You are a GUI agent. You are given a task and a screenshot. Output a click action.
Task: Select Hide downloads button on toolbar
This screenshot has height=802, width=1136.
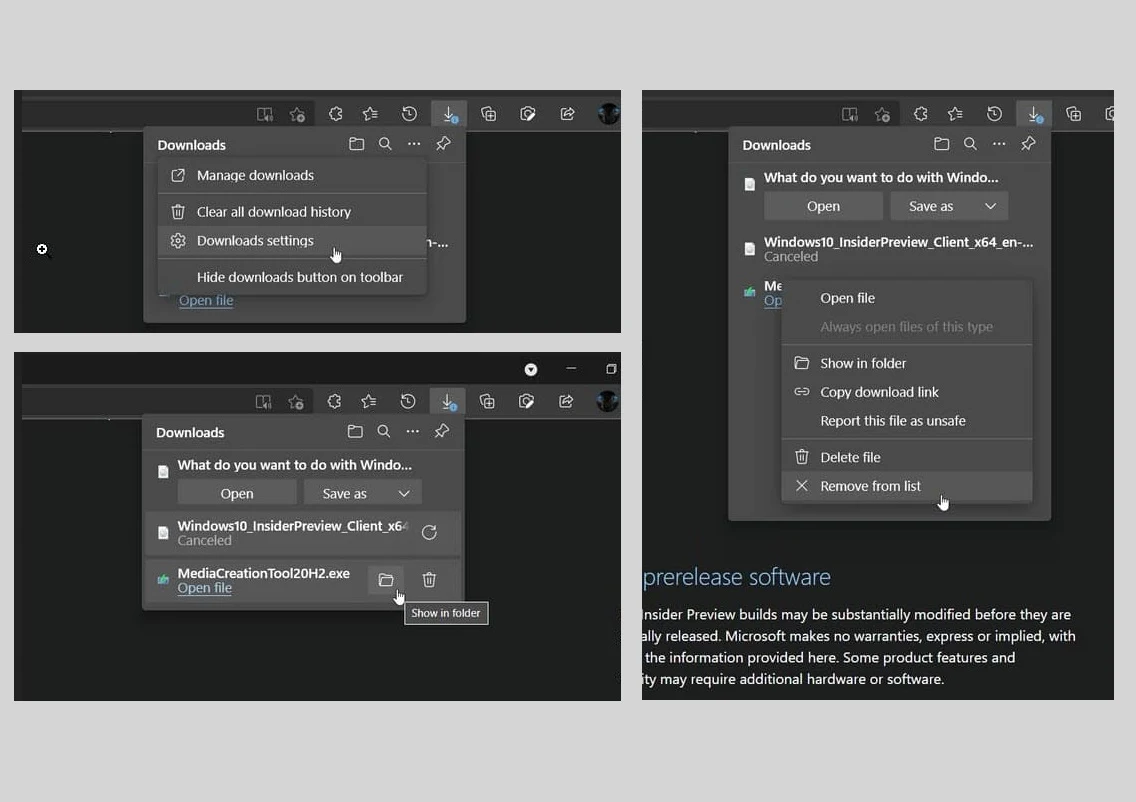300,277
